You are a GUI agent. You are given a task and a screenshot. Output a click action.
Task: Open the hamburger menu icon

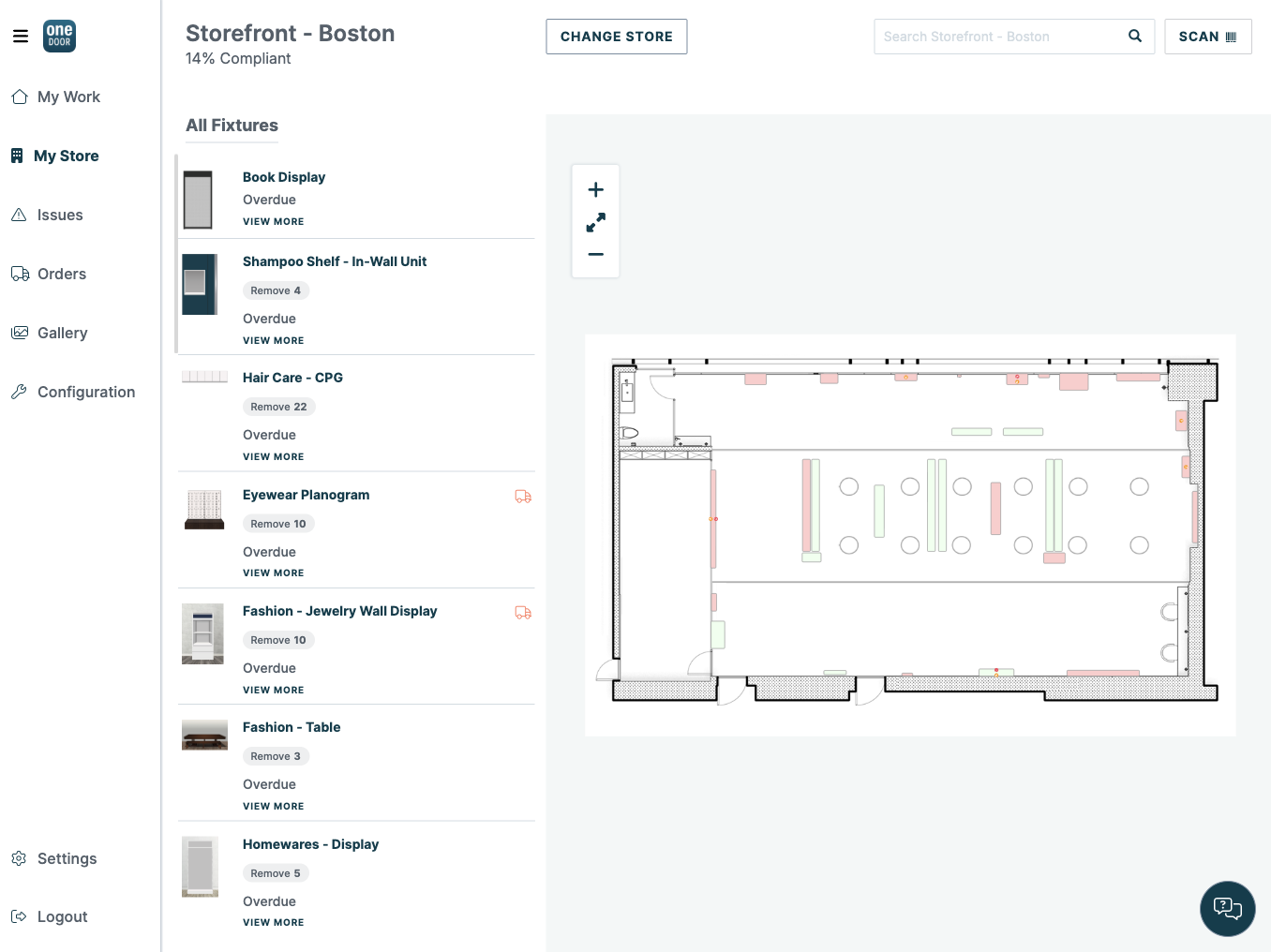pos(21,37)
